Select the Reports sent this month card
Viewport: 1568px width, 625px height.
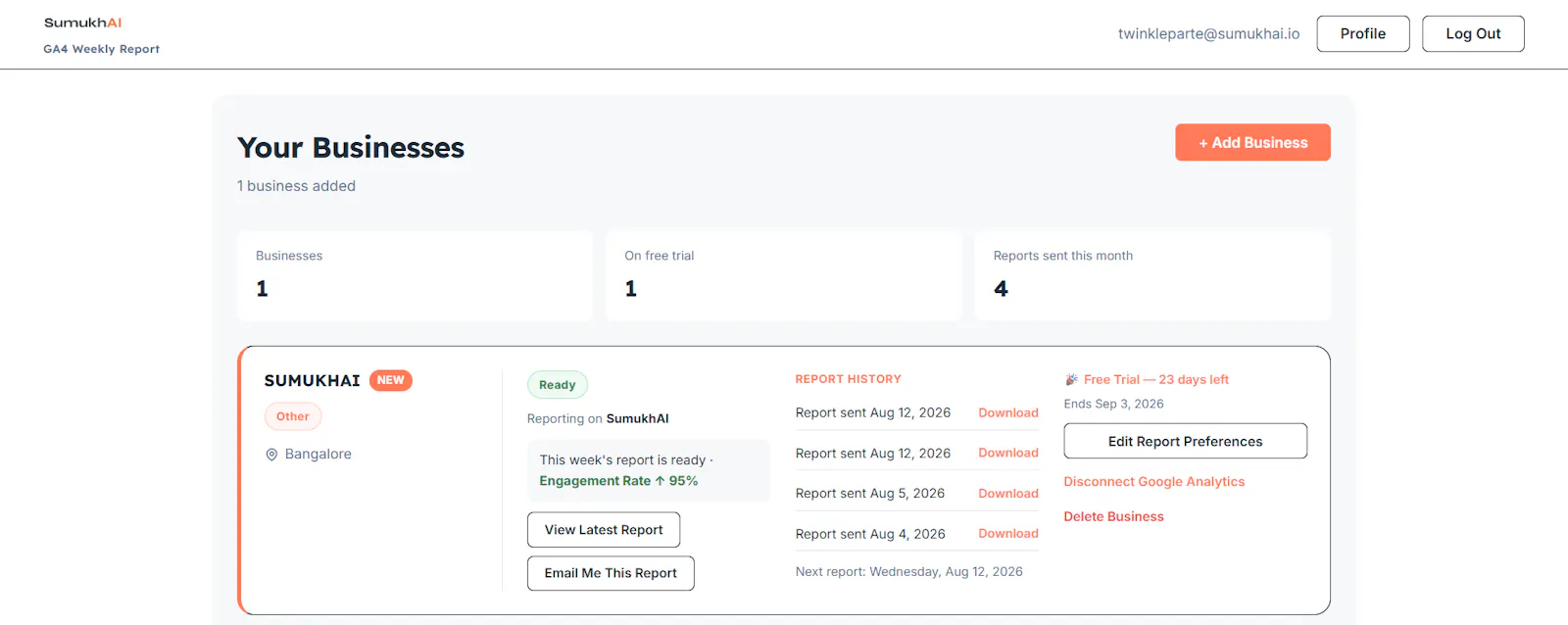1152,275
